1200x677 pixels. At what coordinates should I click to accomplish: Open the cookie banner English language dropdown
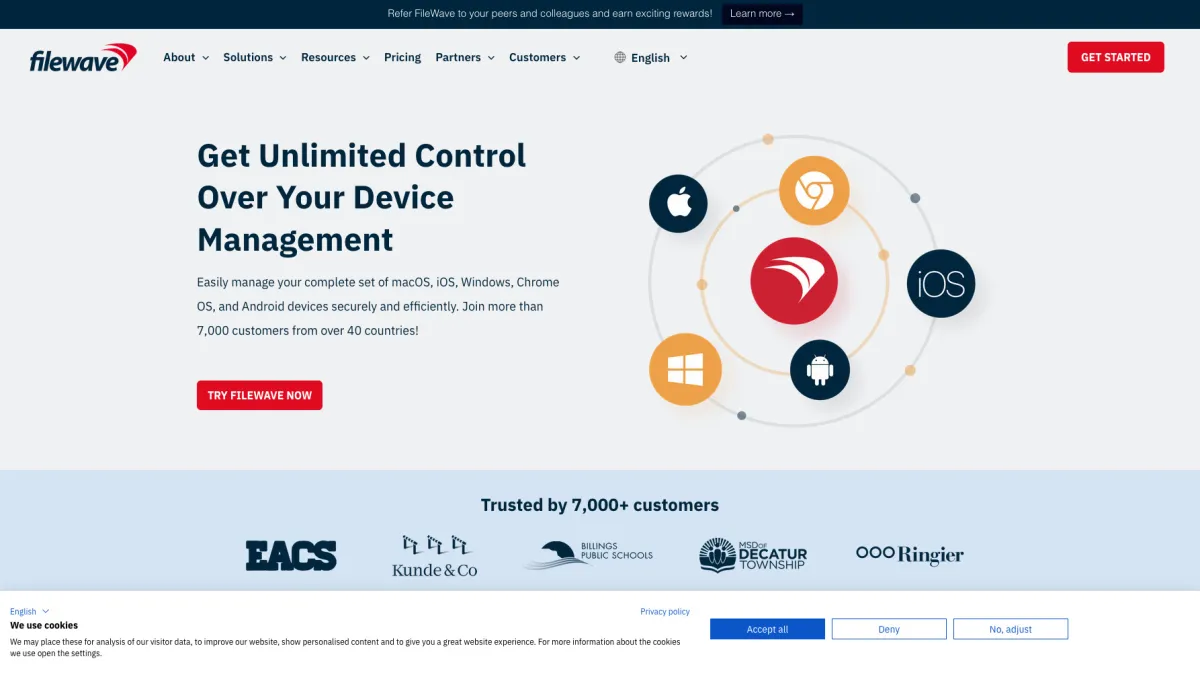tap(30, 611)
